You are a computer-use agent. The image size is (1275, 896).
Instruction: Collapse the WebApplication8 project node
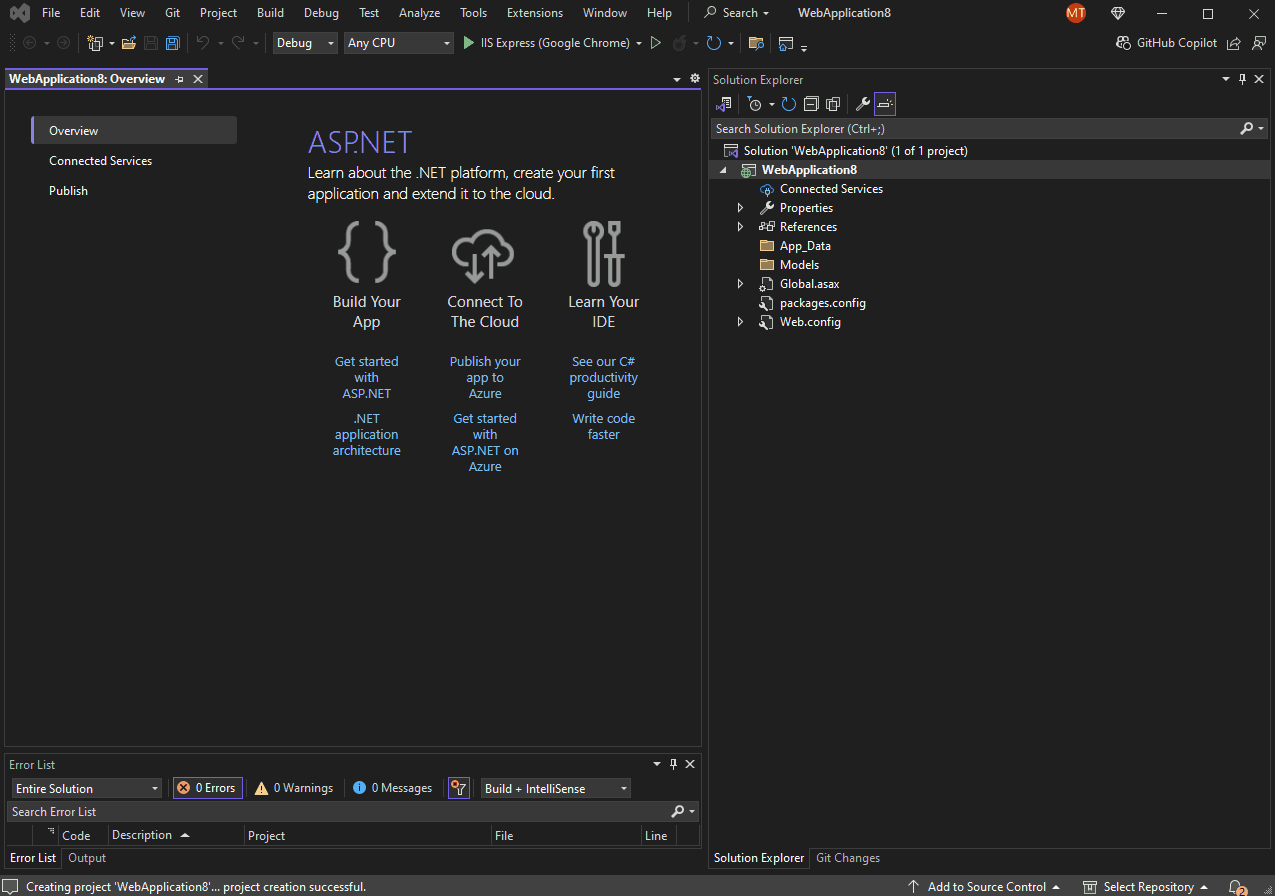(723, 170)
